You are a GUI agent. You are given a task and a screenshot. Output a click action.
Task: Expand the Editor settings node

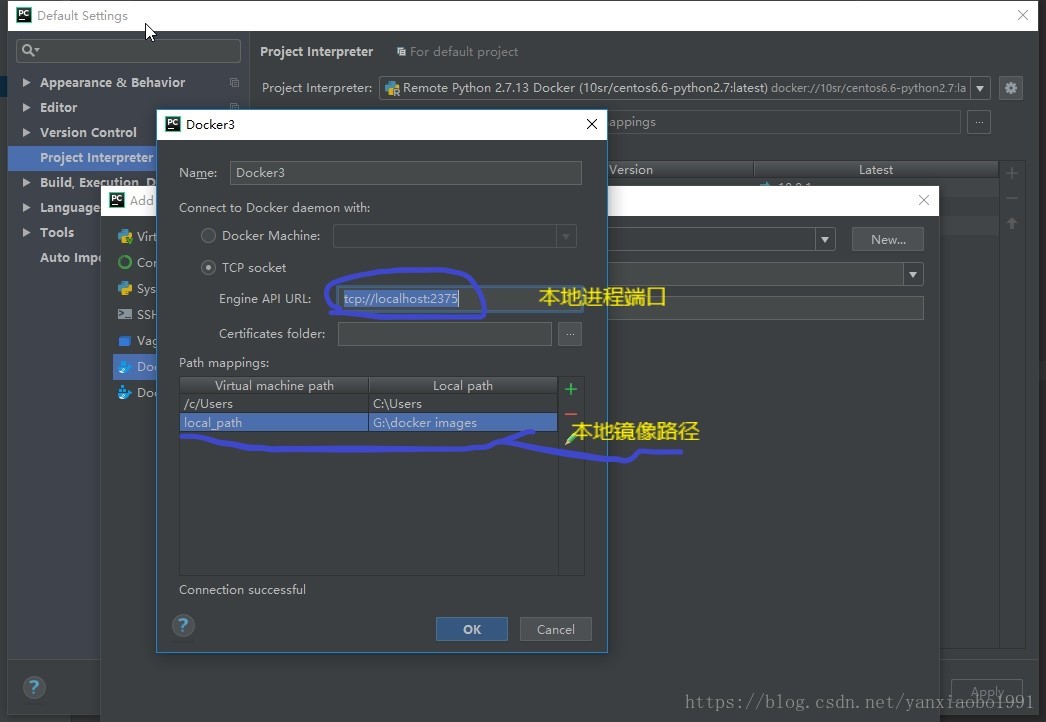(x=26, y=107)
